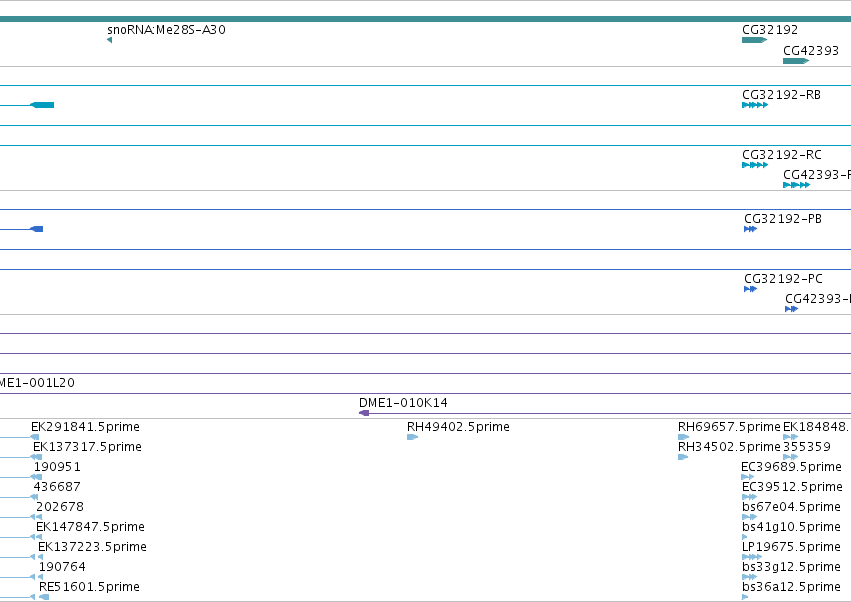Select the RH69657.5prime EST arrow glyph
This screenshot has width=851, height=602.
683,437
